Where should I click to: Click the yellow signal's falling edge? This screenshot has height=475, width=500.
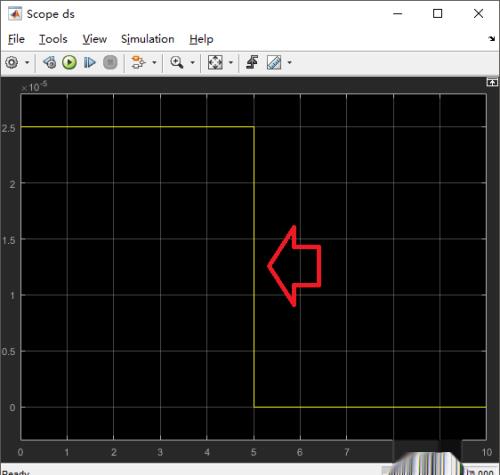(254, 267)
